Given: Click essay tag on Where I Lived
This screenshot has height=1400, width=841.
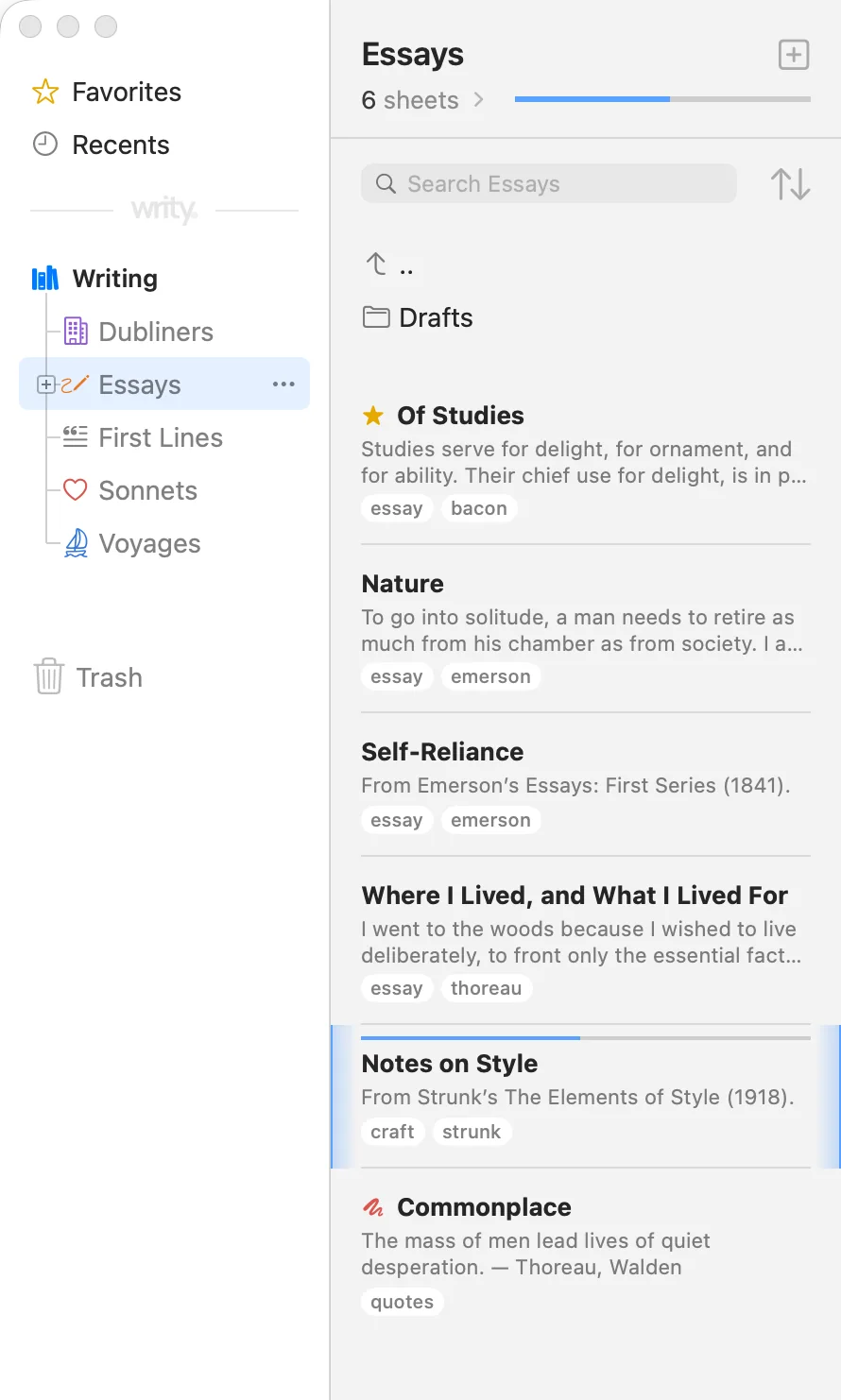Looking at the screenshot, I should point(397,988).
